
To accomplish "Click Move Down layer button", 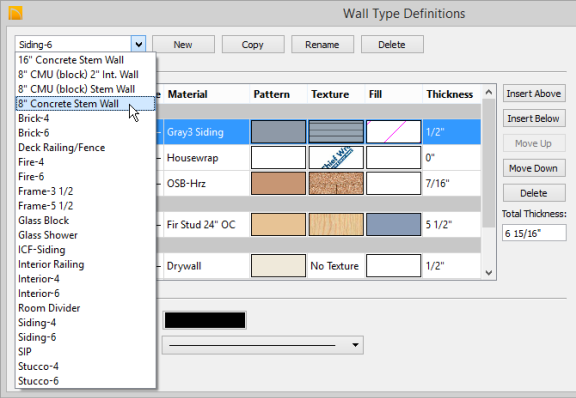I will pyautogui.click(x=534, y=168).
